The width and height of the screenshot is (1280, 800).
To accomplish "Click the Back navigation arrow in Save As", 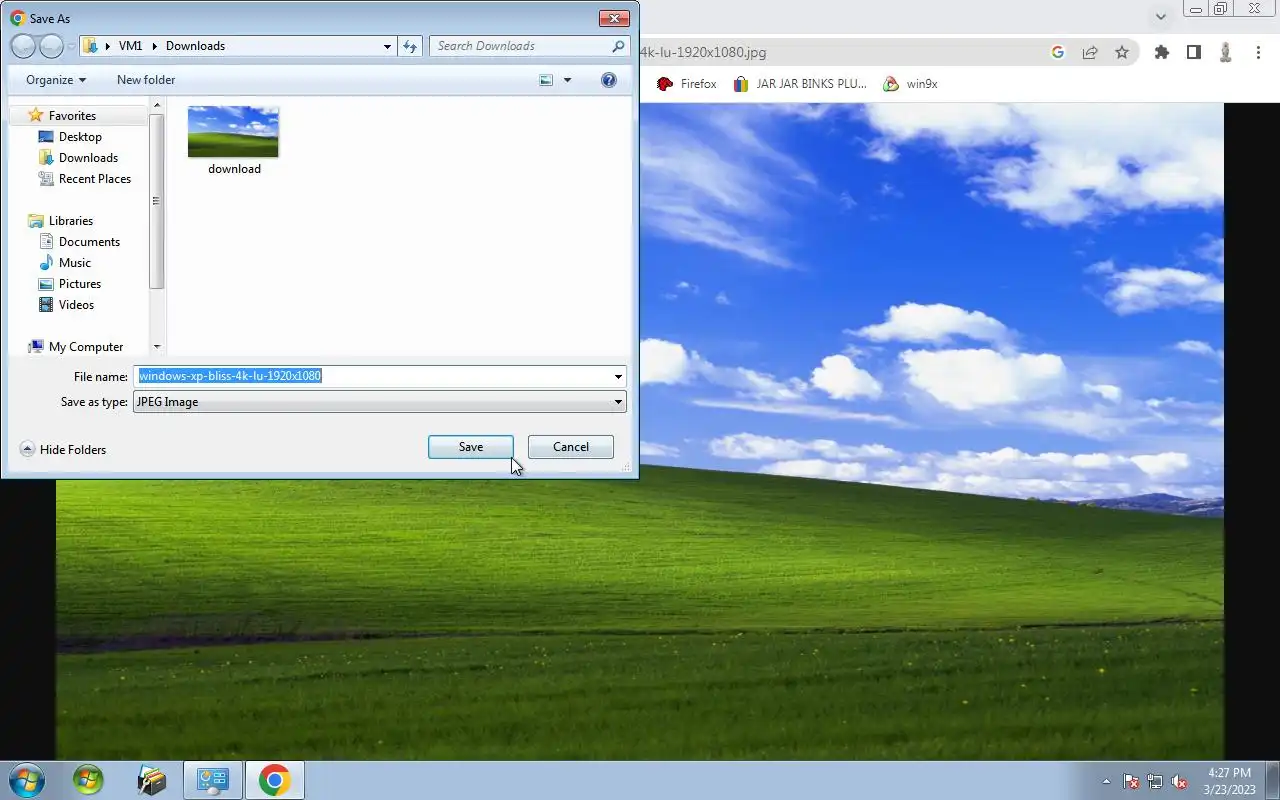I will [23, 46].
